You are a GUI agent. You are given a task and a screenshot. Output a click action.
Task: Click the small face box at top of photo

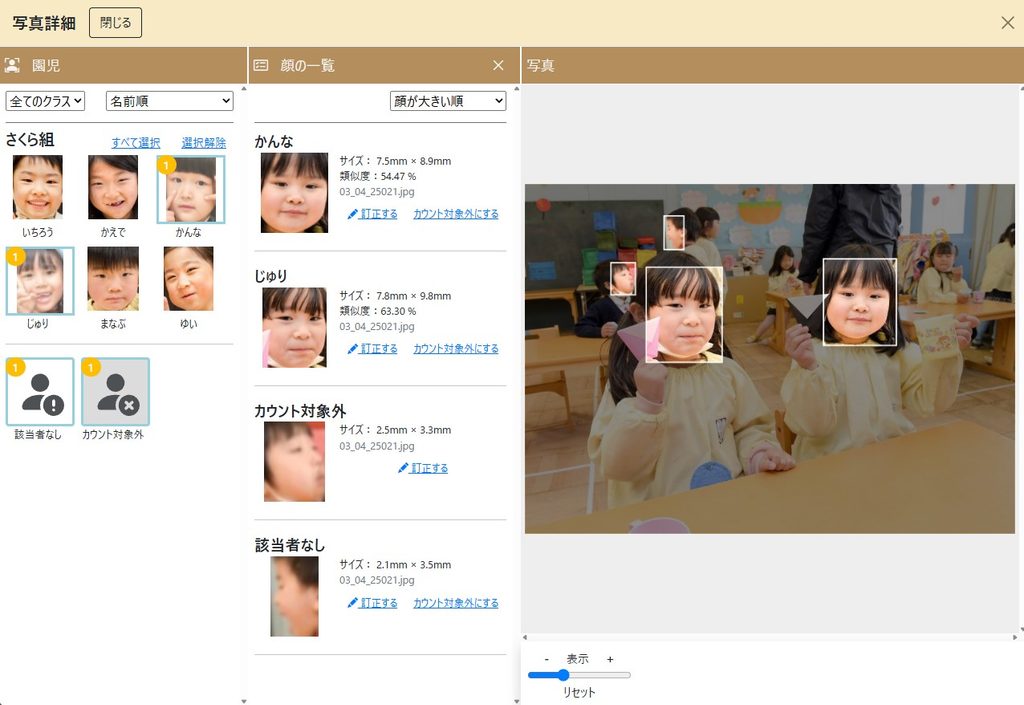[x=674, y=232]
